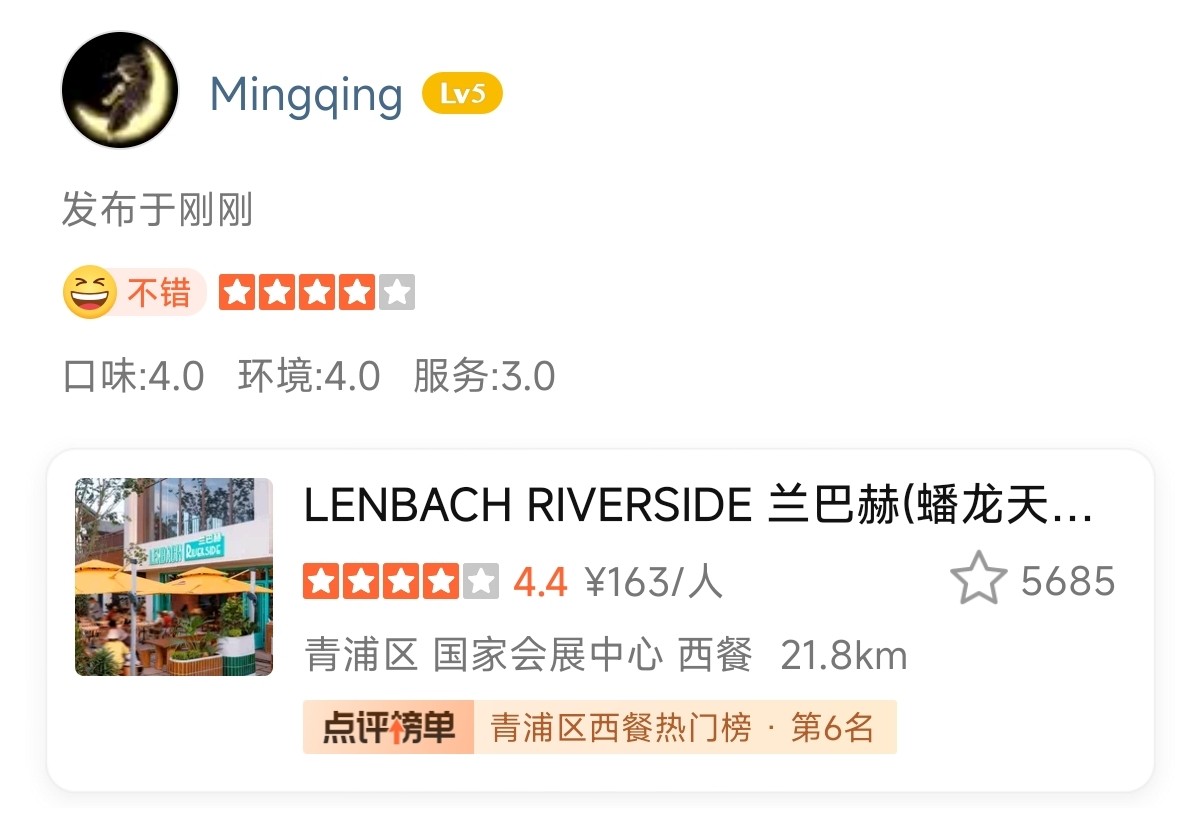
Task: Tap the ¥163/人 average price
Action: tap(653, 581)
